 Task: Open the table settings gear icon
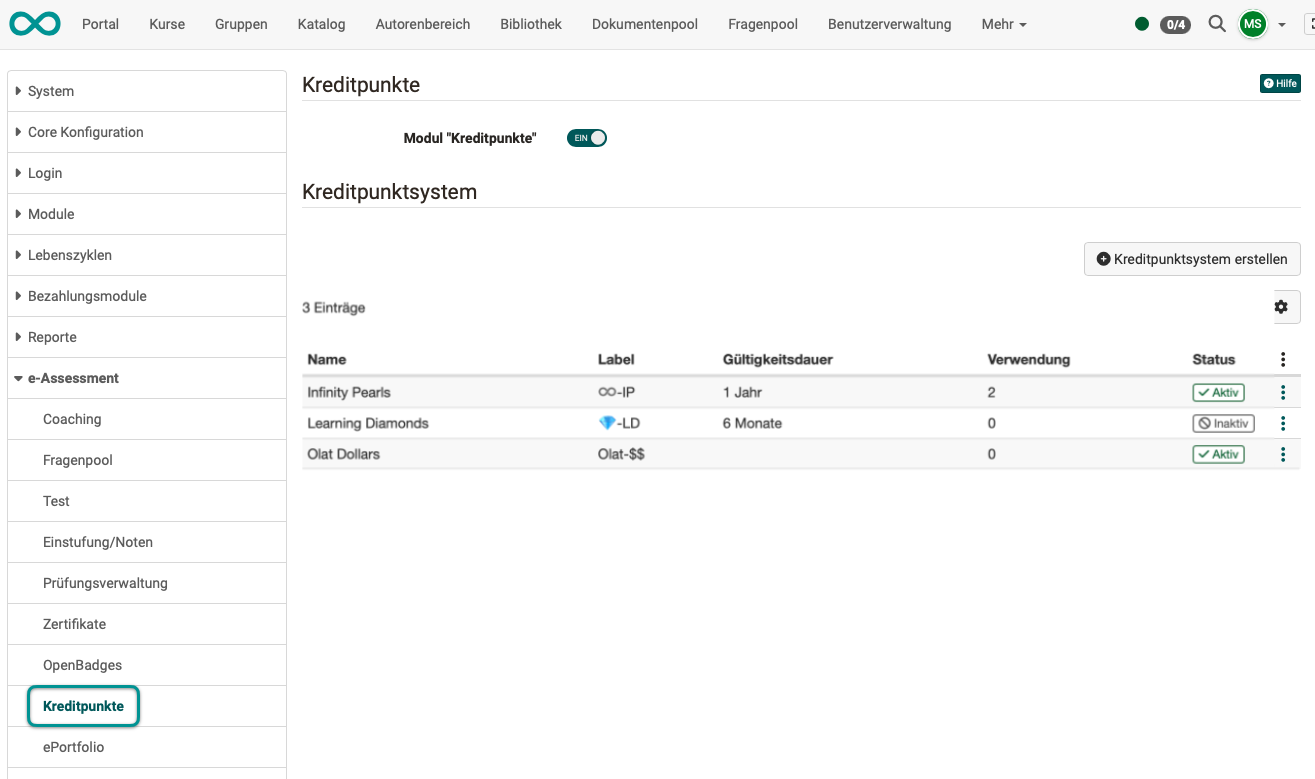click(x=1281, y=307)
